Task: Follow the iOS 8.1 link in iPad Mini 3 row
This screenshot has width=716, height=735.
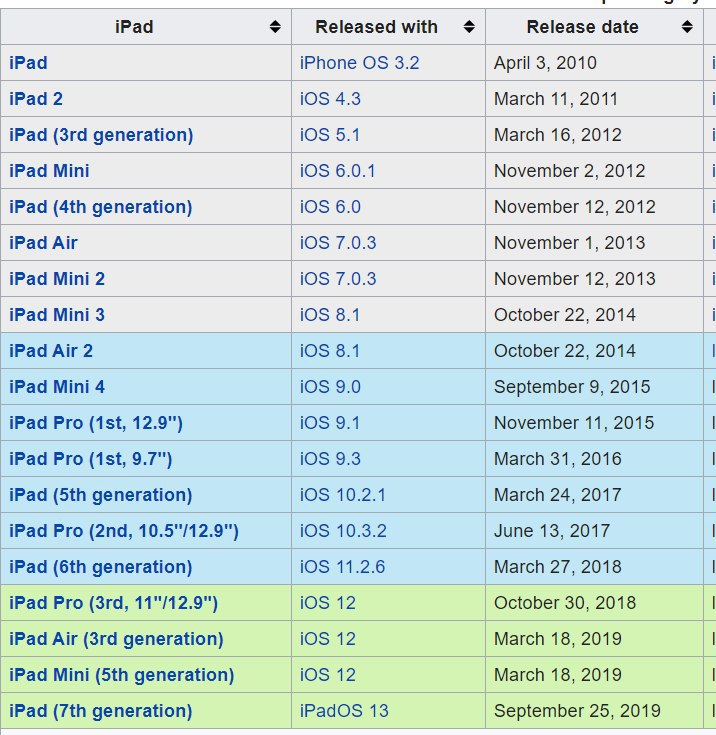Action: tap(330, 315)
